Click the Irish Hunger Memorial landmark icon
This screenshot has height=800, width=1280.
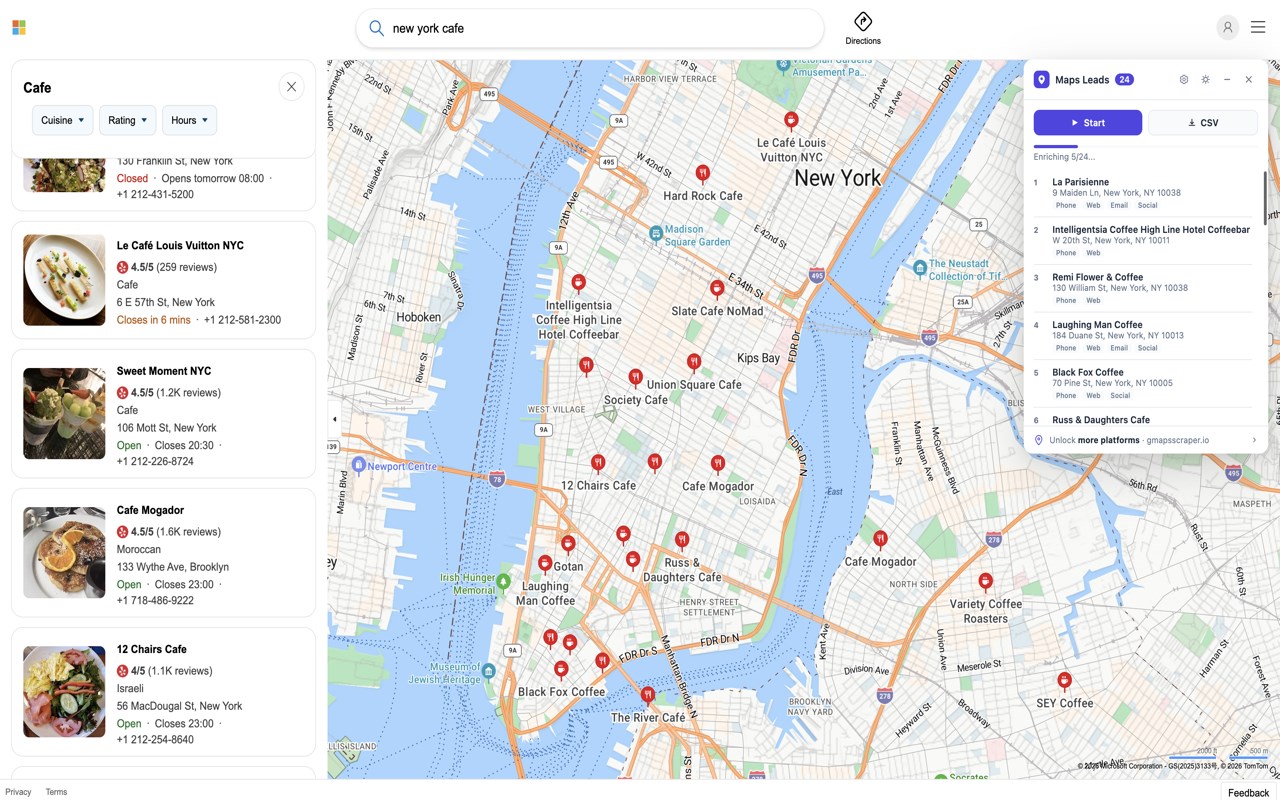504,581
